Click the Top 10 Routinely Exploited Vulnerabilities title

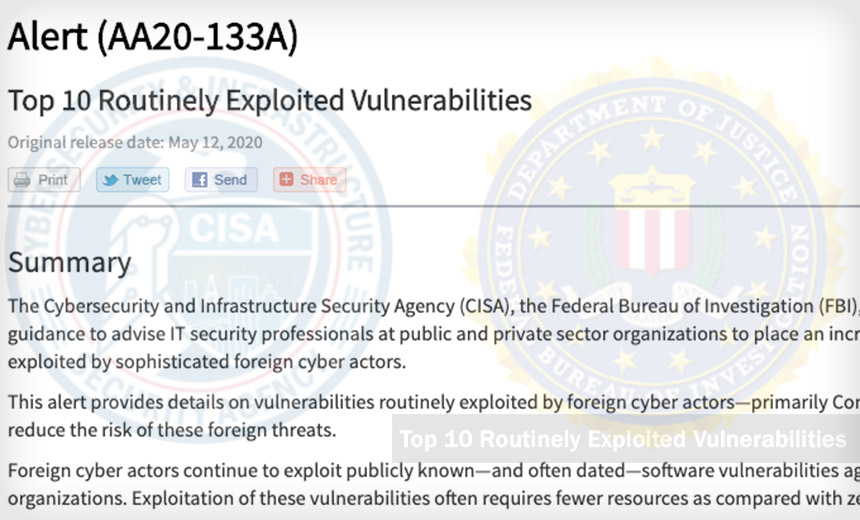[x=270, y=100]
